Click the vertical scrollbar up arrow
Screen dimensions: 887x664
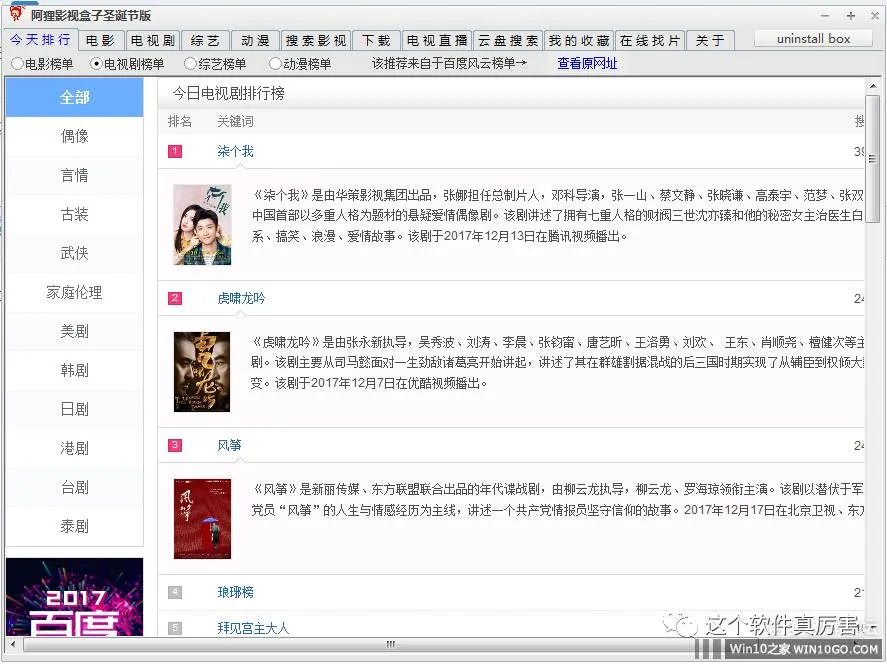(x=872, y=86)
